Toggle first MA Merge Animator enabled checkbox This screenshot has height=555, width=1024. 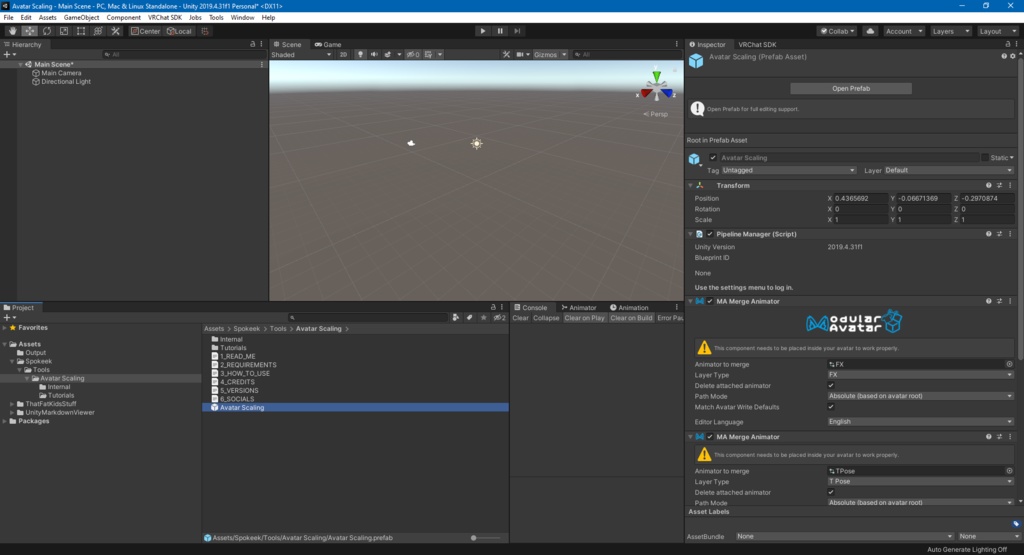[710, 301]
